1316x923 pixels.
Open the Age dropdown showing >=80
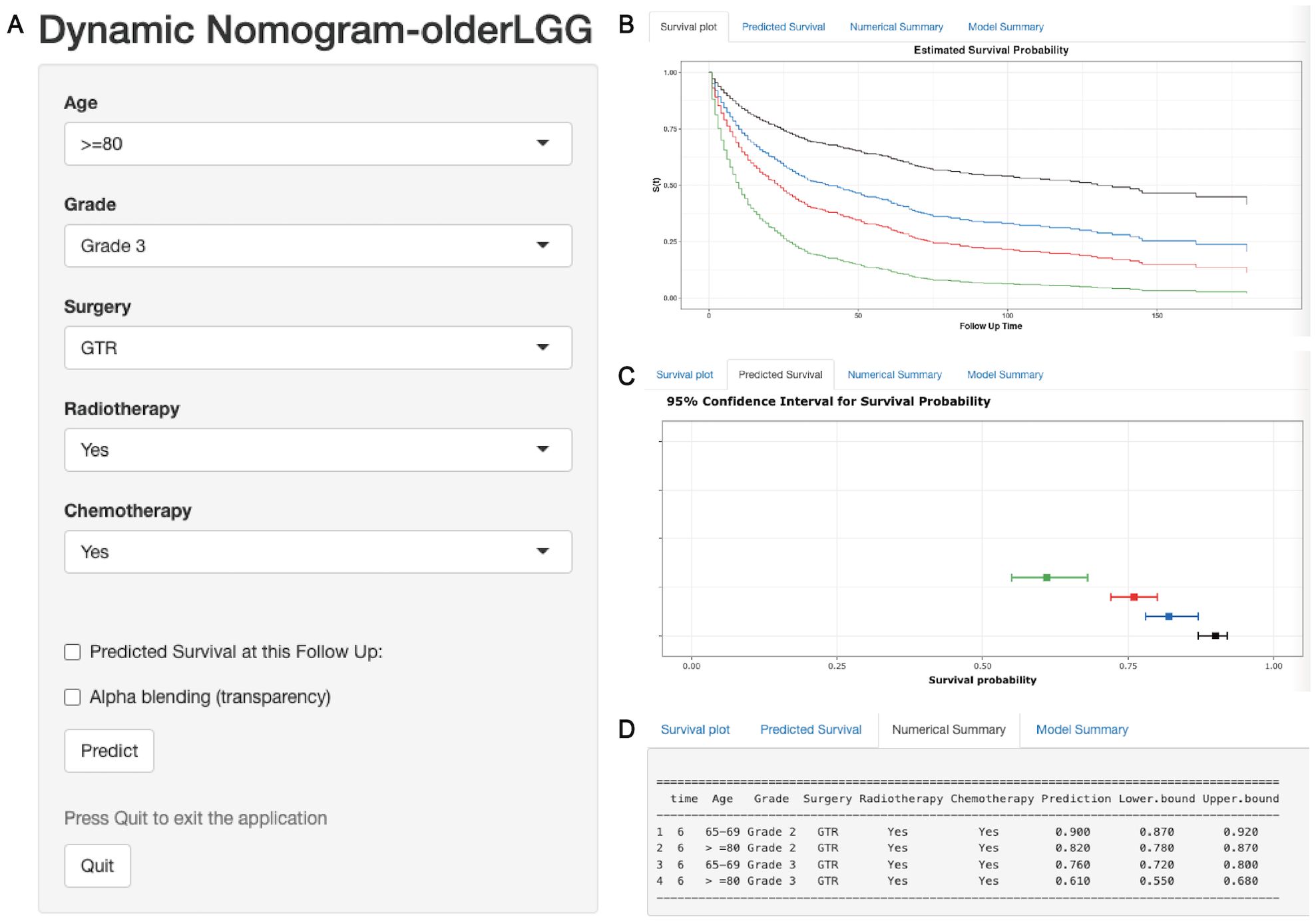[x=318, y=144]
